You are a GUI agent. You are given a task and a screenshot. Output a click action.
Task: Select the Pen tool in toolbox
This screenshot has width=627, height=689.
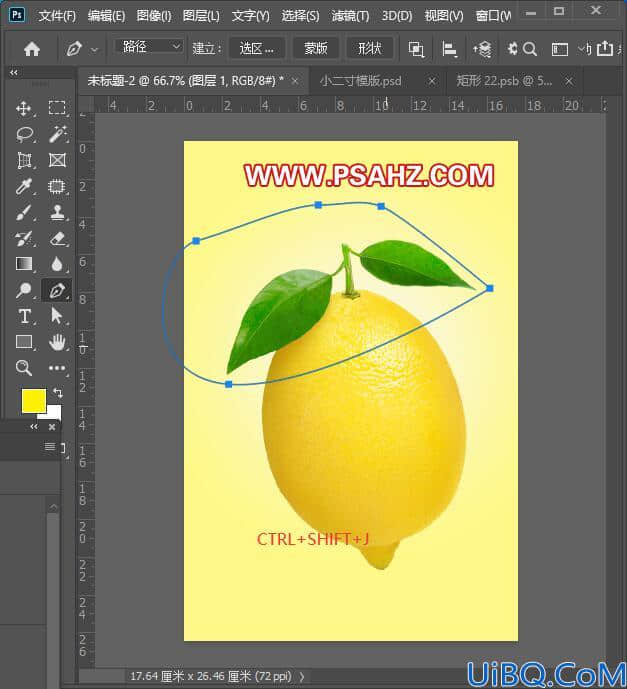57,290
